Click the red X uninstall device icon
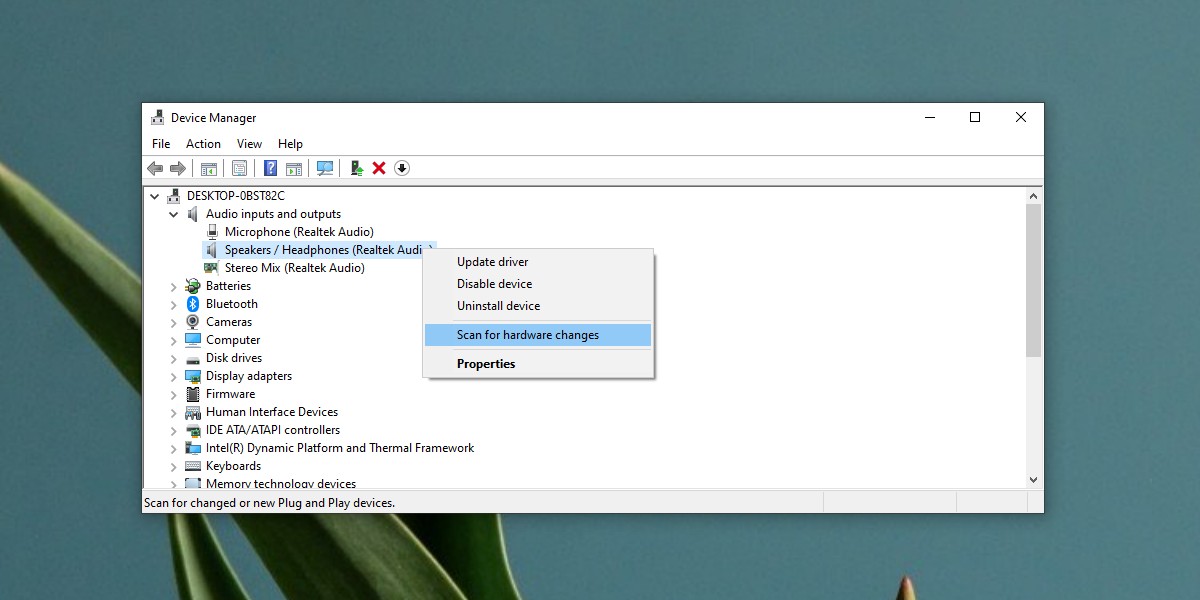1200x600 pixels. 379,168
